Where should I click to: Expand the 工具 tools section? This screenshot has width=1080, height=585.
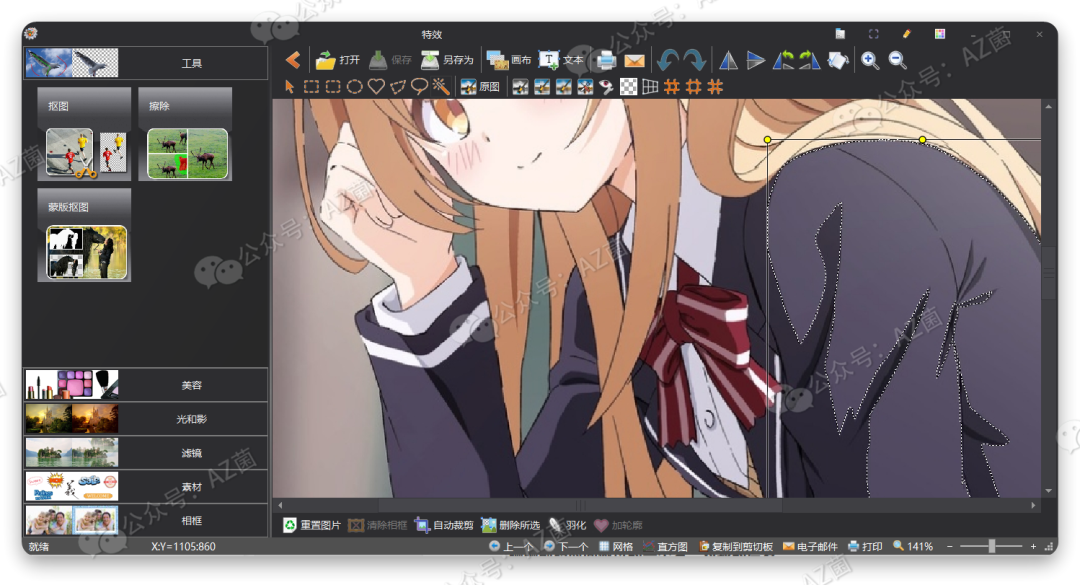point(145,63)
